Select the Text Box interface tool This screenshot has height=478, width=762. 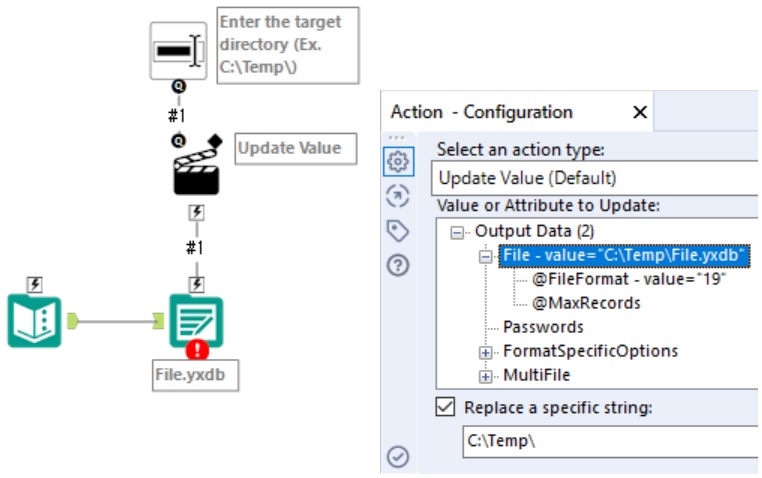[x=178, y=51]
